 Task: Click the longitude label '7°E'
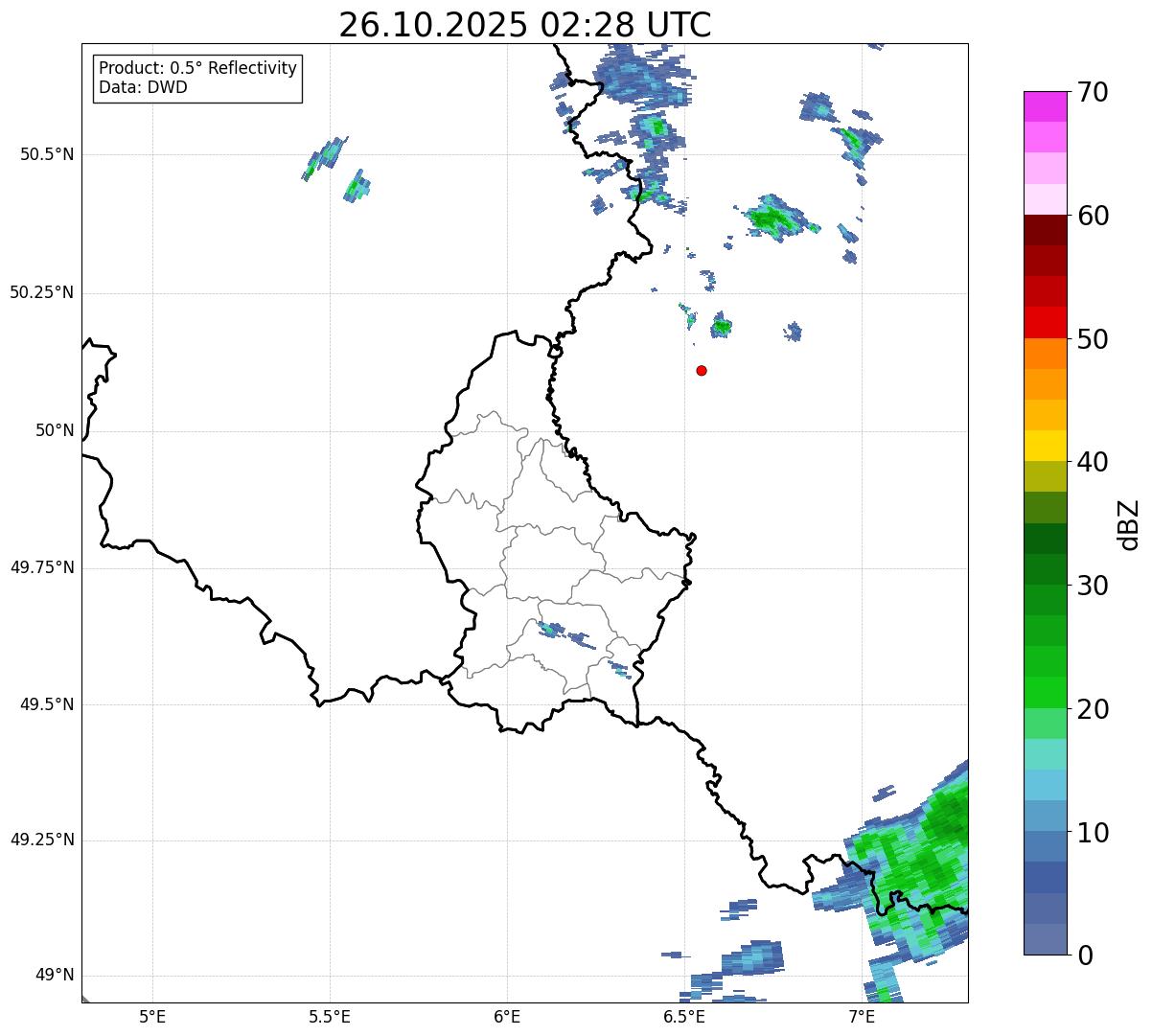pyautogui.click(x=862, y=1016)
